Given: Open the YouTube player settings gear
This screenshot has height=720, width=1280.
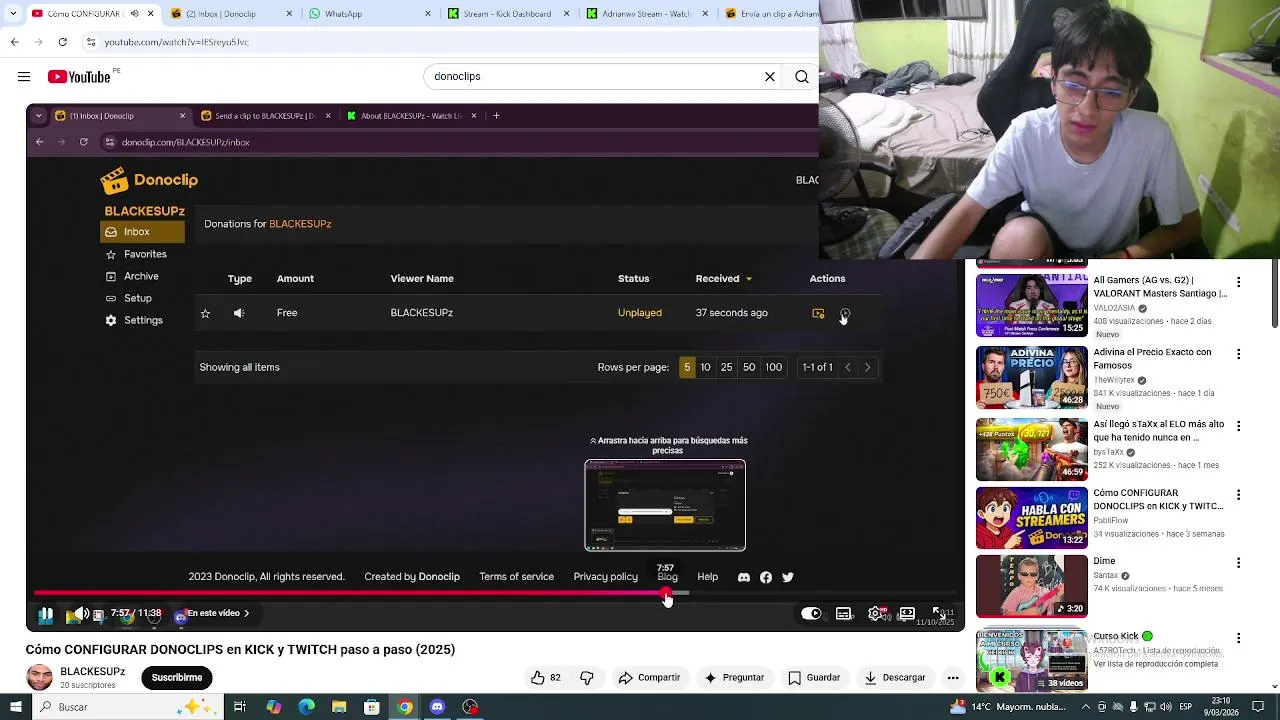Looking at the screenshot, I should pyautogui.click(x=876, y=614).
